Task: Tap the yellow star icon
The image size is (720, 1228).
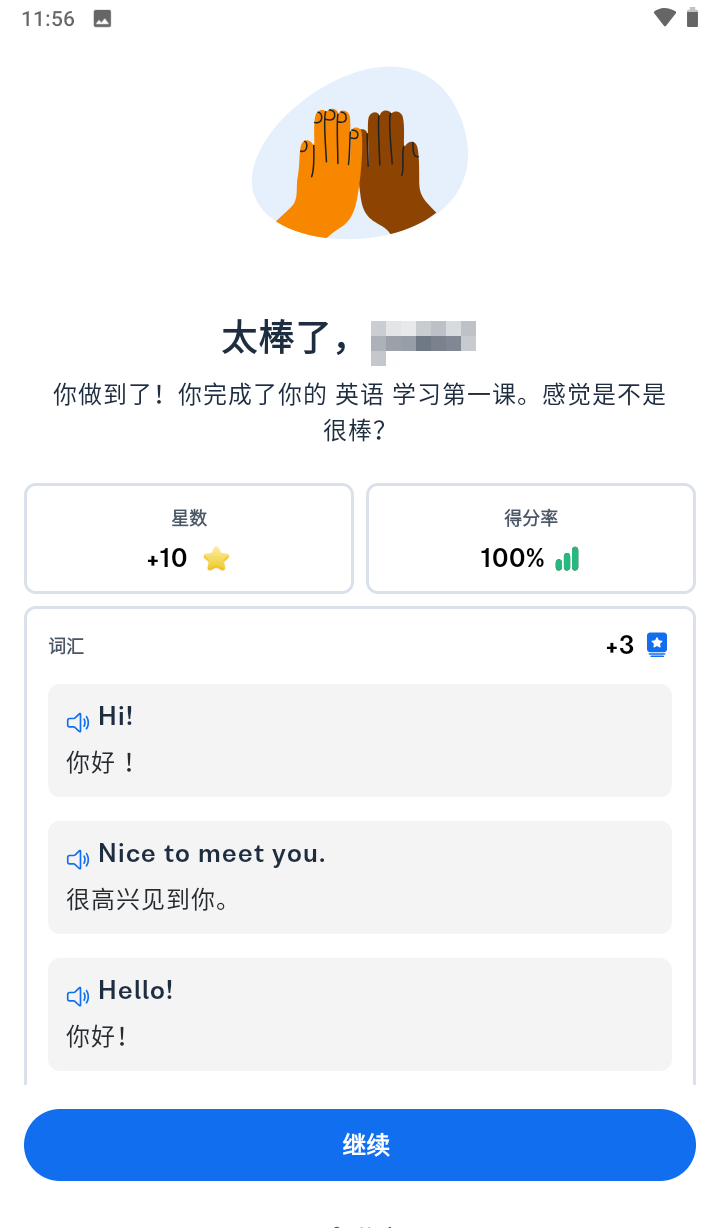Action: coord(216,559)
